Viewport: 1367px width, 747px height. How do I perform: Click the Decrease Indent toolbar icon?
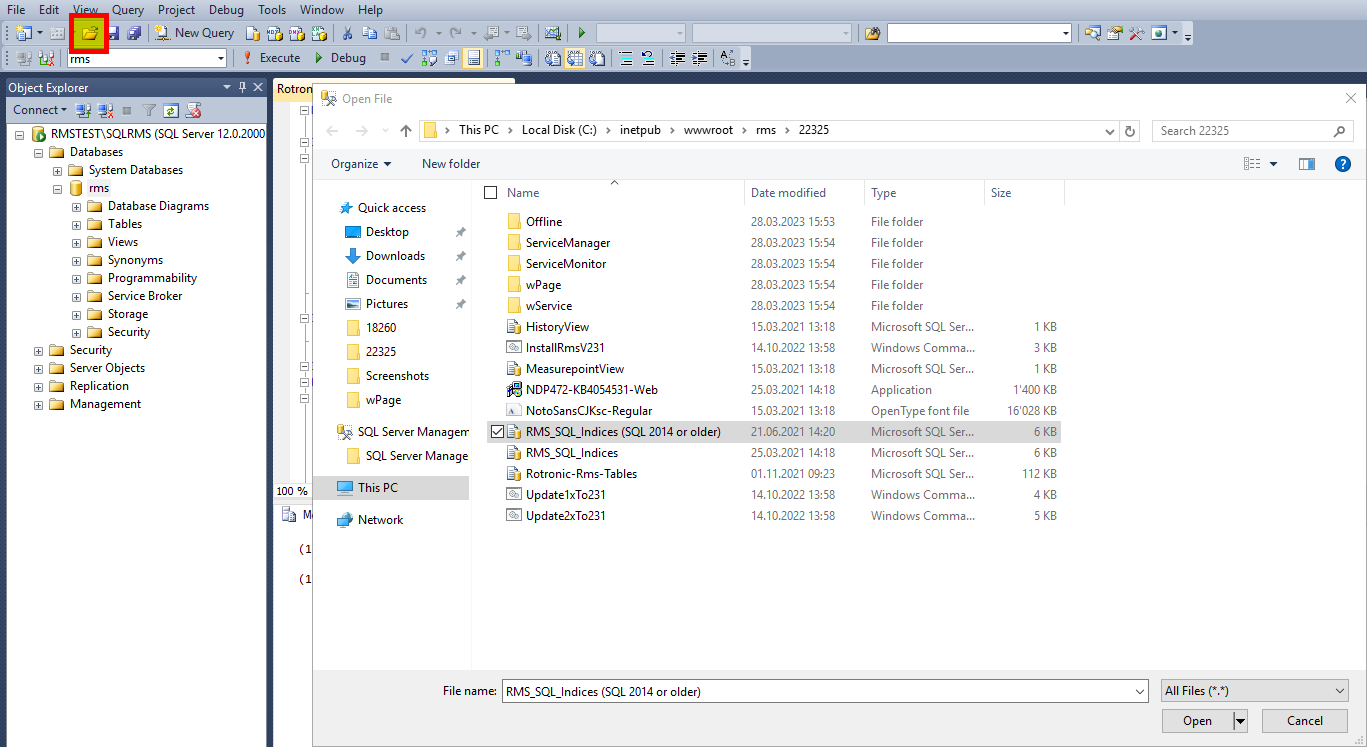(x=677, y=58)
